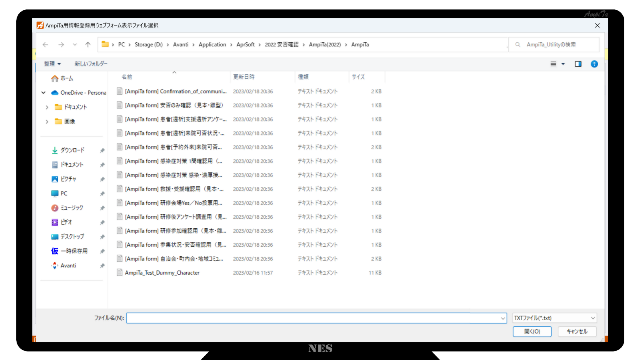This screenshot has height=360, width=640.
Task: Click into the ファイル名 input field
Action: pyautogui.click(x=316, y=318)
